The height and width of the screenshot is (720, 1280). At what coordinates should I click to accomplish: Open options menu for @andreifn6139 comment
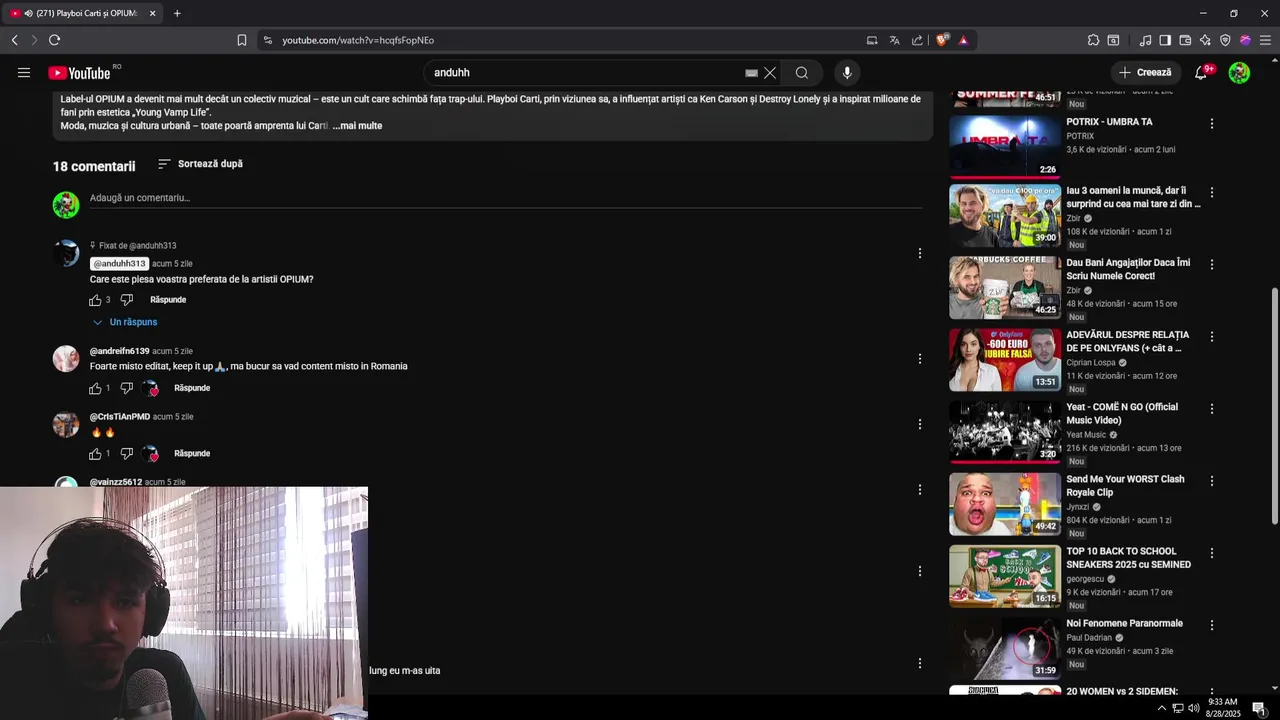coord(920,359)
